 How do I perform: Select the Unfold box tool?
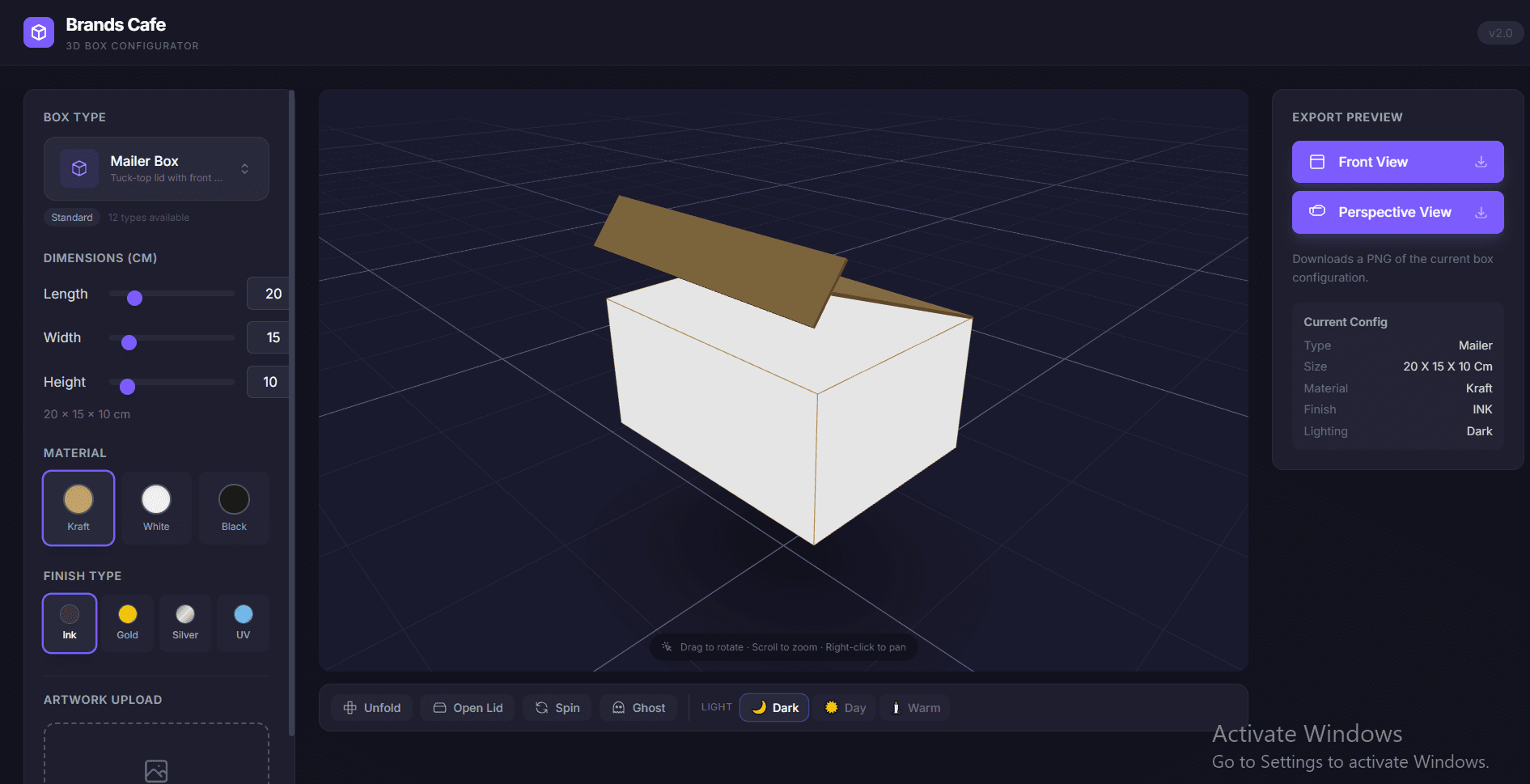coord(371,707)
